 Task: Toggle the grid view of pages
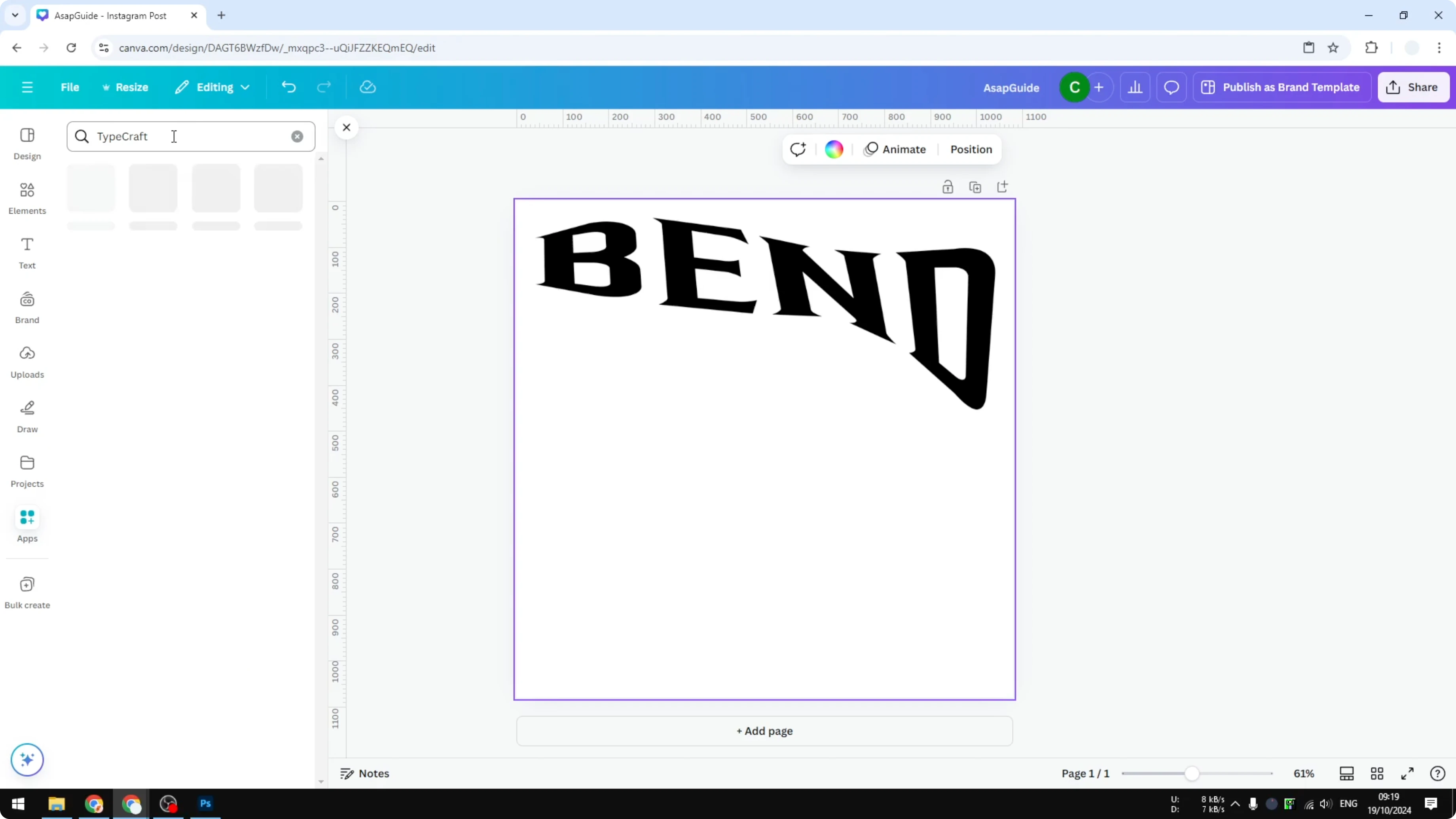click(x=1377, y=773)
